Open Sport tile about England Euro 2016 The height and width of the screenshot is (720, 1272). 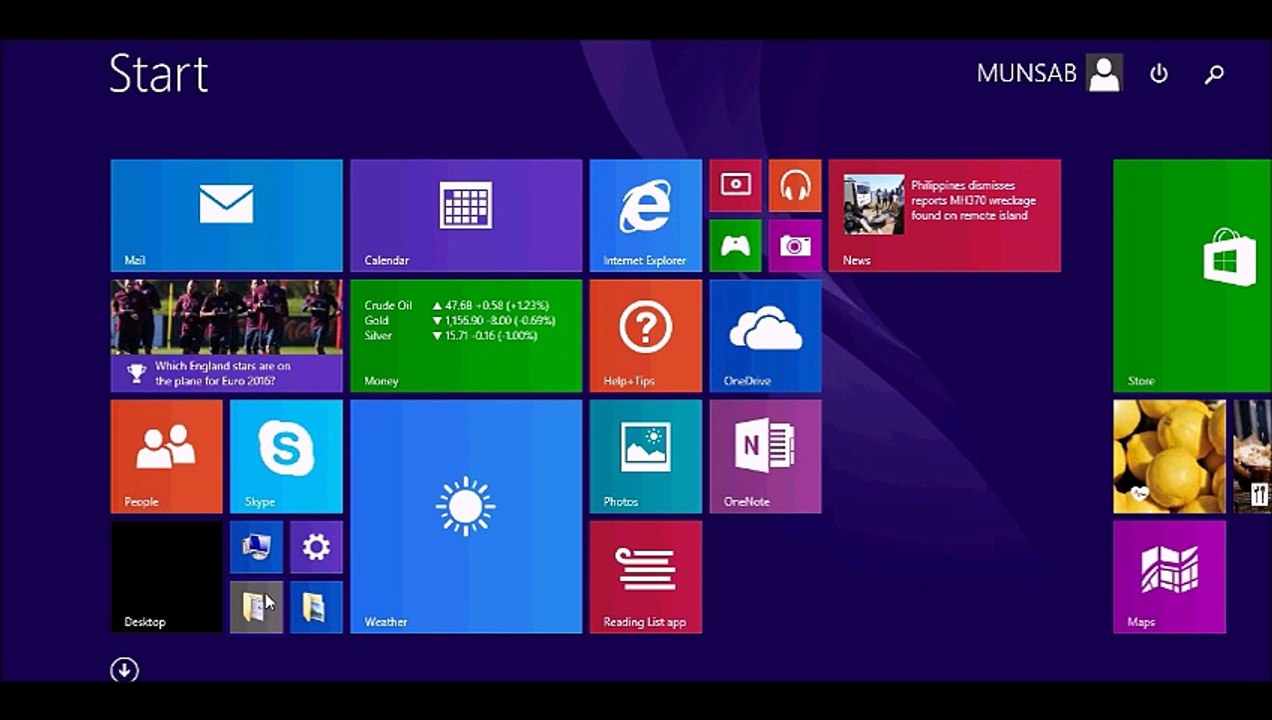[x=226, y=336]
